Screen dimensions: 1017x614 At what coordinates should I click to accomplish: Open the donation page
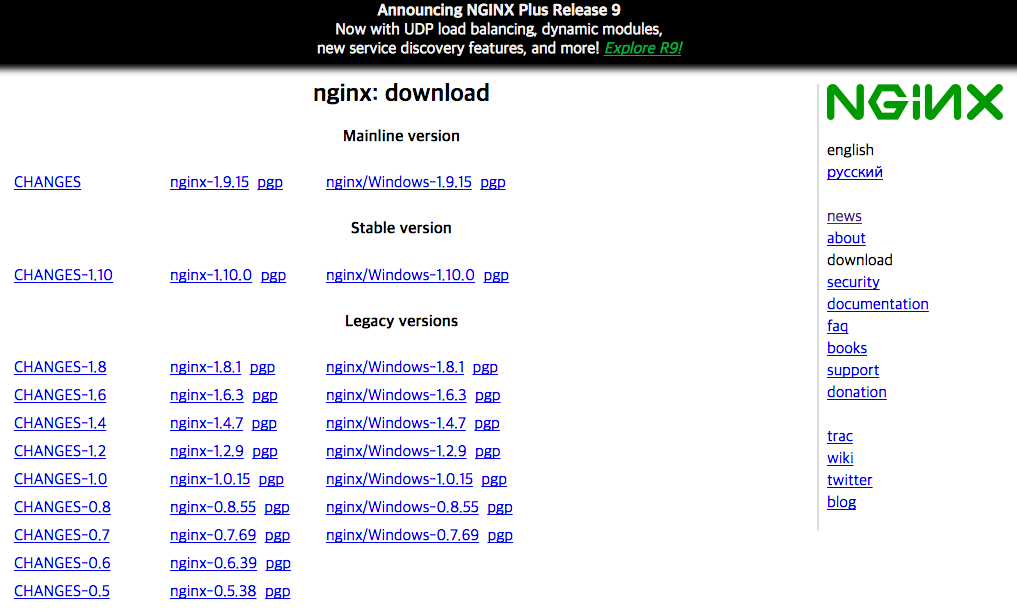pos(857,392)
